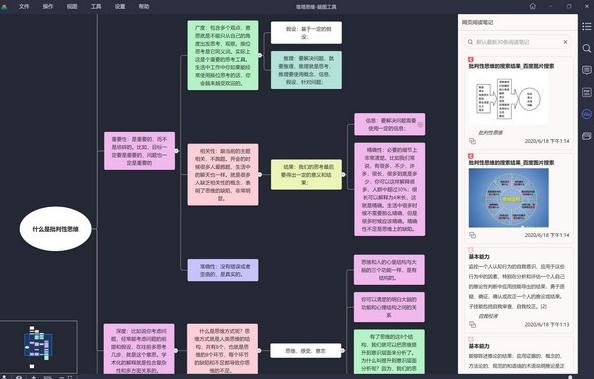The width and height of the screenshot is (594, 379).
Task: Clear the reading notes search box
Action: [x=565, y=42]
